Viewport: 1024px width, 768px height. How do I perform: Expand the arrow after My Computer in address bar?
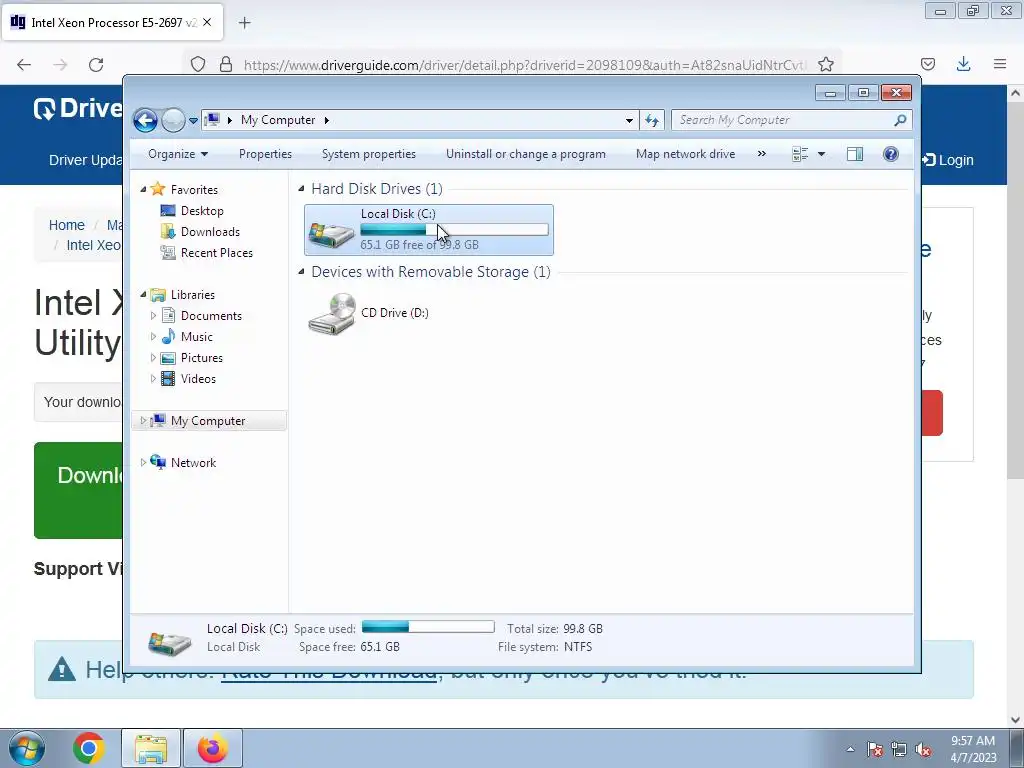(x=327, y=120)
